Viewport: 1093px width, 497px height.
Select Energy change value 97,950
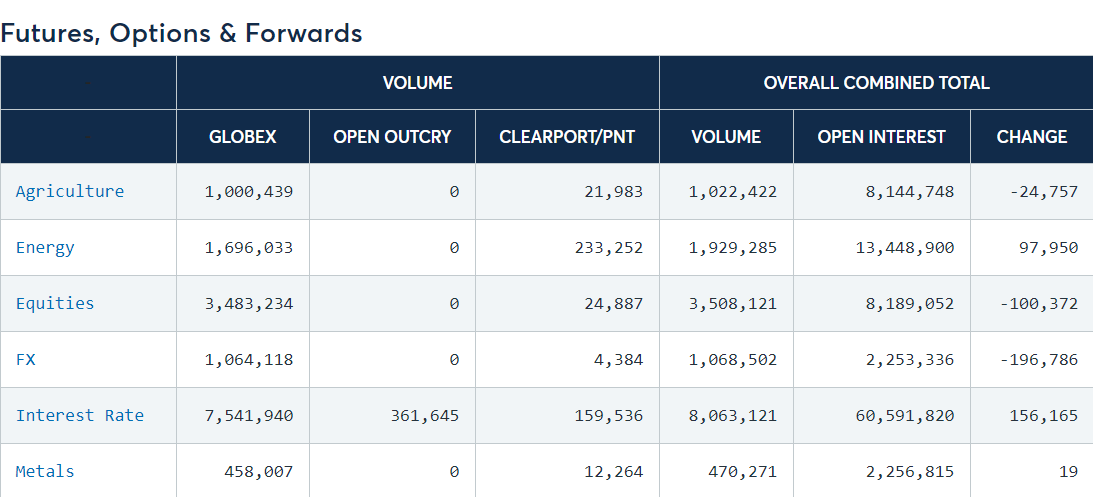pyautogui.click(x=1049, y=247)
